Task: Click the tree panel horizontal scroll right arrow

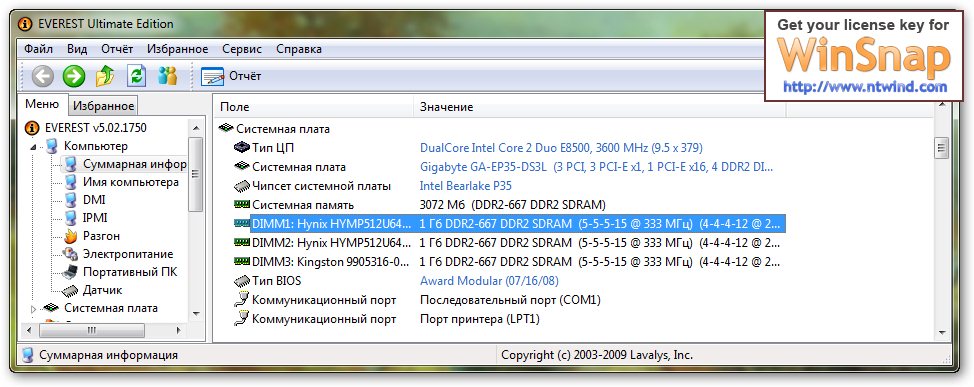Action: click(x=179, y=330)
